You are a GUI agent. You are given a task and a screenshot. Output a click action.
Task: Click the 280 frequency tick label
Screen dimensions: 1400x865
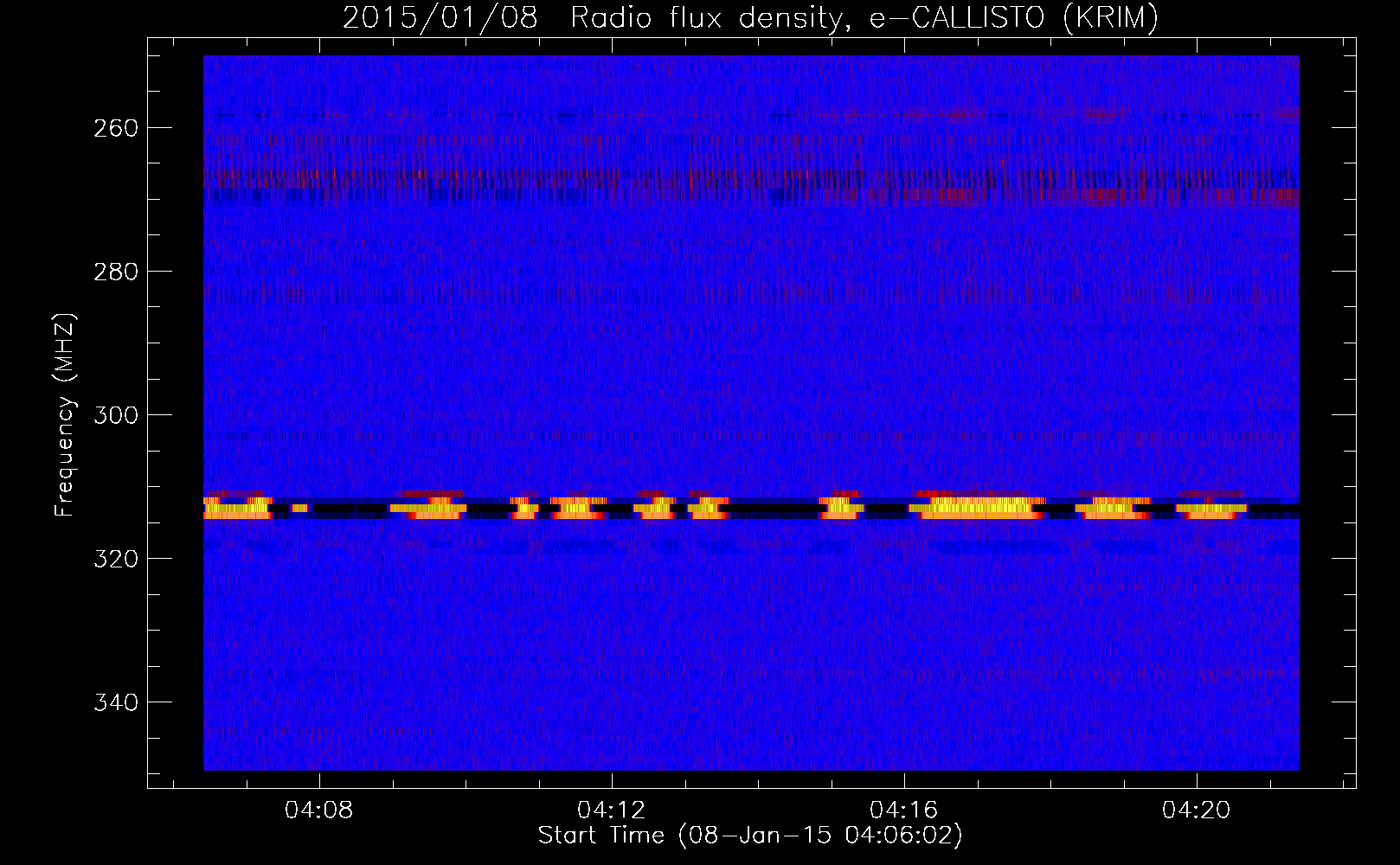(x=115, y=272)
